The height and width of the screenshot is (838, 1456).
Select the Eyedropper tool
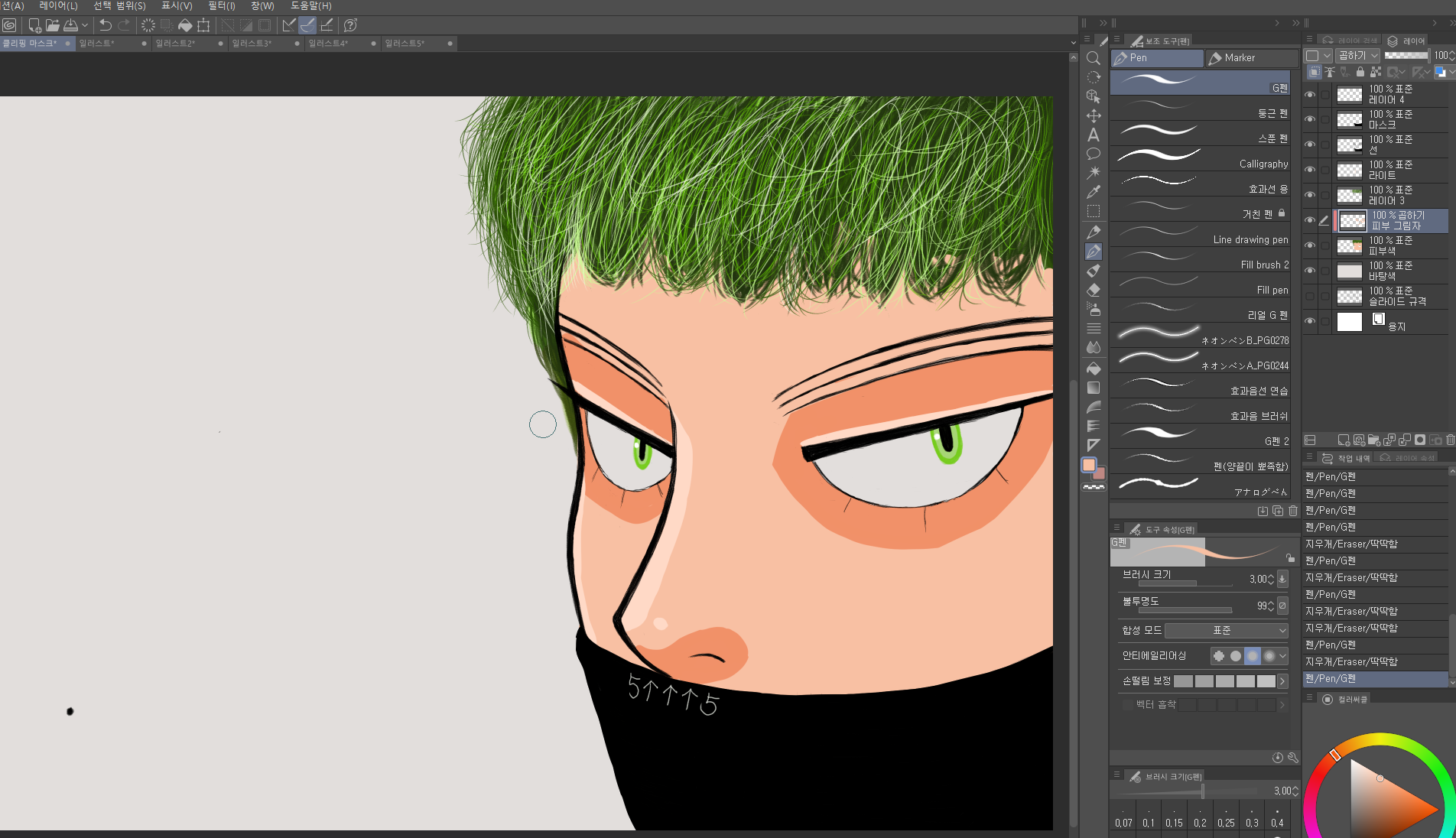(1094, 192)
